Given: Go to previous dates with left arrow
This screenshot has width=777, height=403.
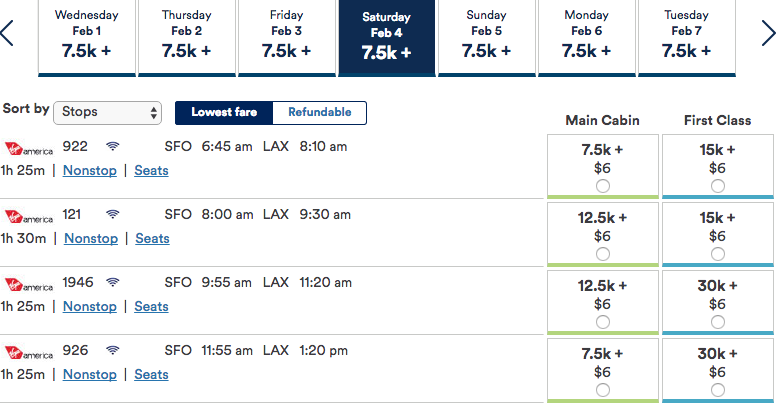Looking at the screenshot, I should (7, 33).
